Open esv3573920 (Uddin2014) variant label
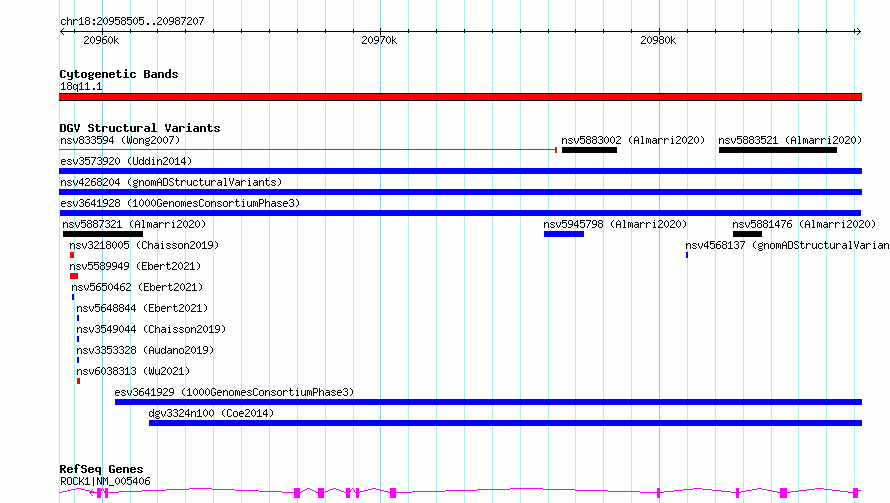Image resolution: width=890 pixels, height=503 pixels. pos(126,161)
